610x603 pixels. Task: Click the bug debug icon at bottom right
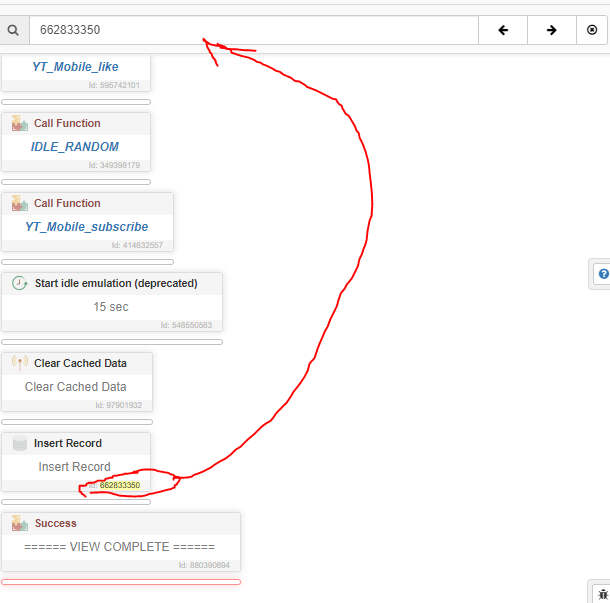603,593
